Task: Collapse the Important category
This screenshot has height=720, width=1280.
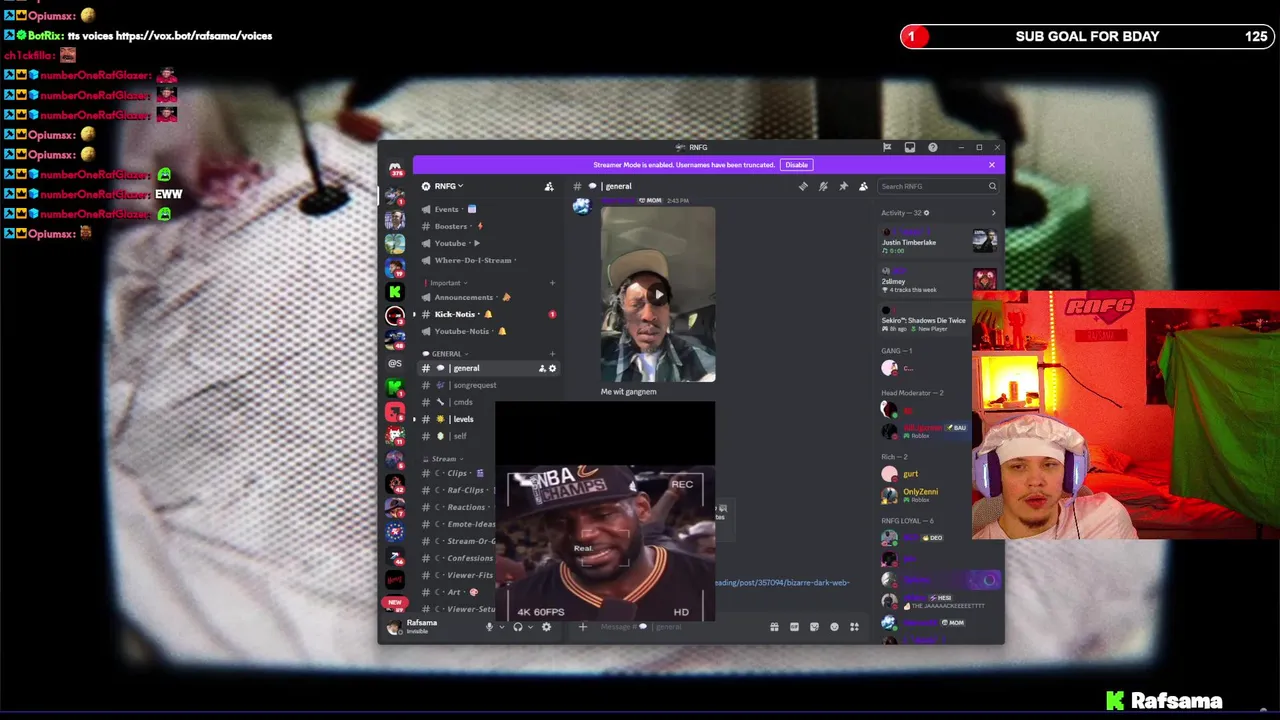Action: [446, 283]
